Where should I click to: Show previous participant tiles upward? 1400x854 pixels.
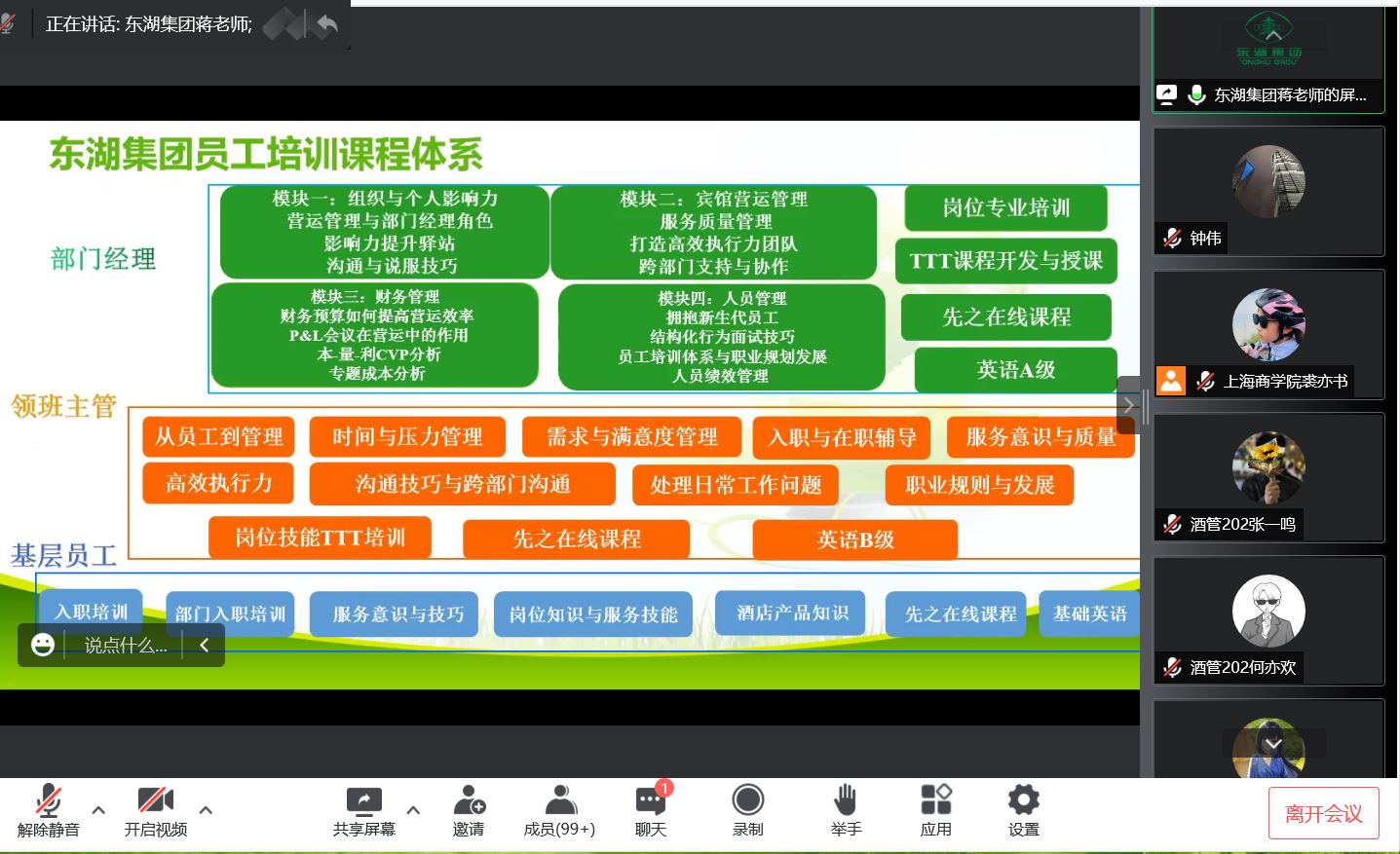coord(1273,35)
